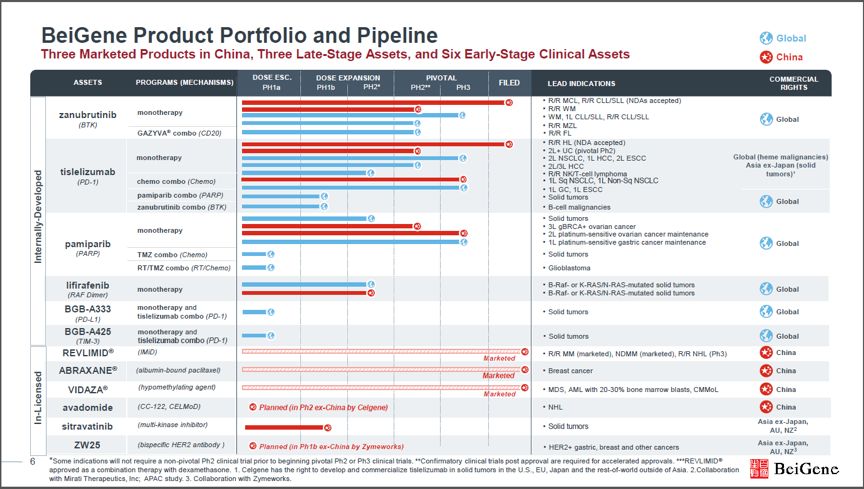This screenshot has height=489, width=864.
Task: Select the LEAD INDICATIONS column header
Action: [581, 83]
